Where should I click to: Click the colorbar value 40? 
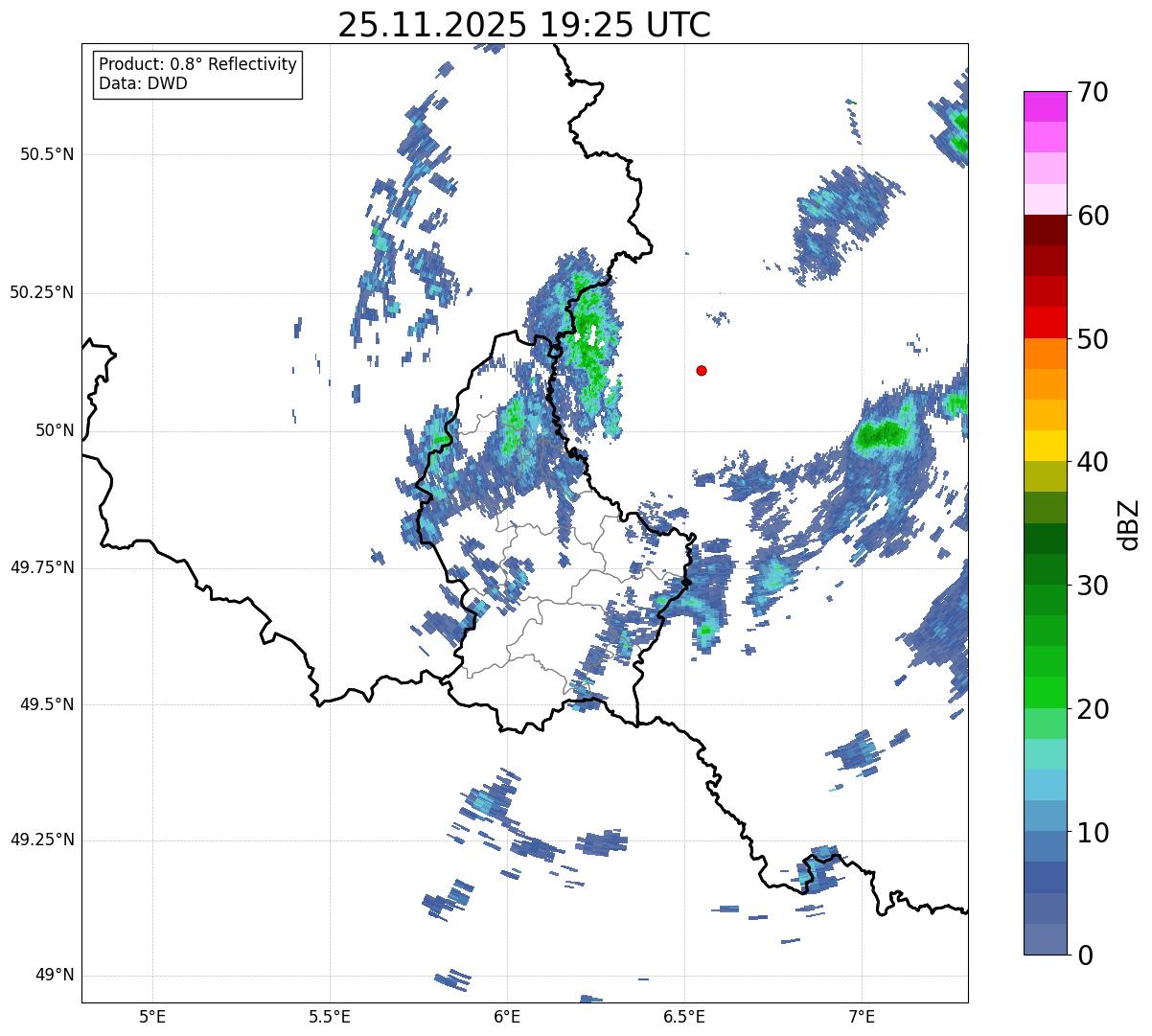tap(1093, 462)
